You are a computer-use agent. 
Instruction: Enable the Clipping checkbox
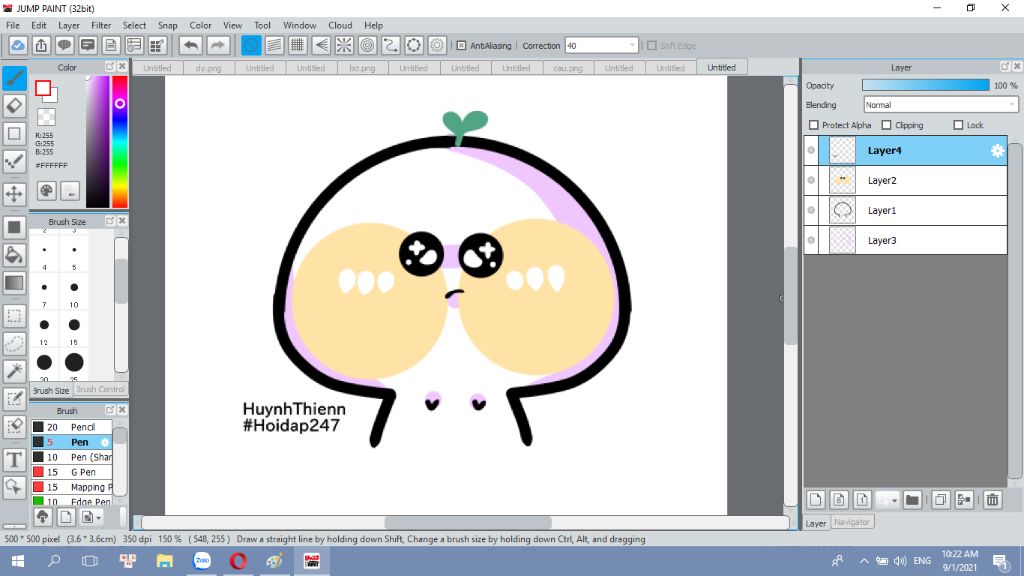(886, 125)
